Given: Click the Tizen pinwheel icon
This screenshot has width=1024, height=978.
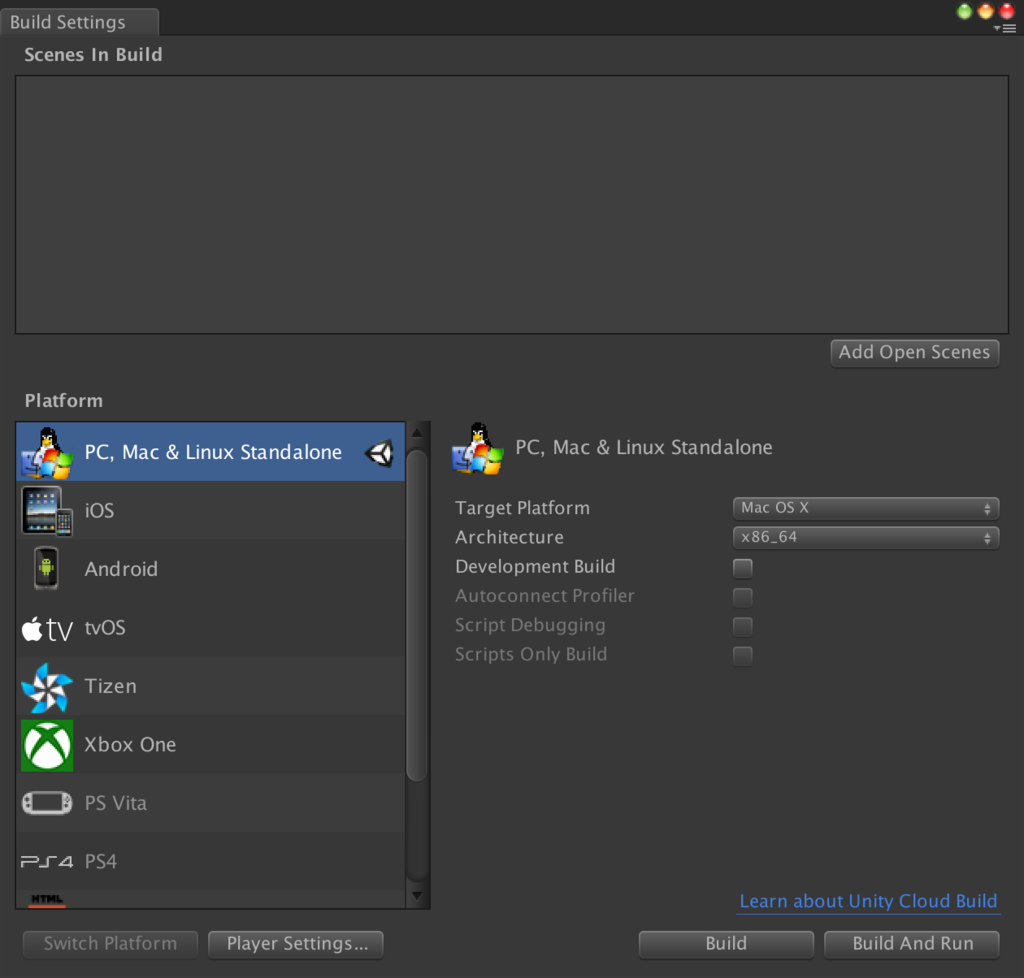Looking at the screenshot, I should pos(46,687).
